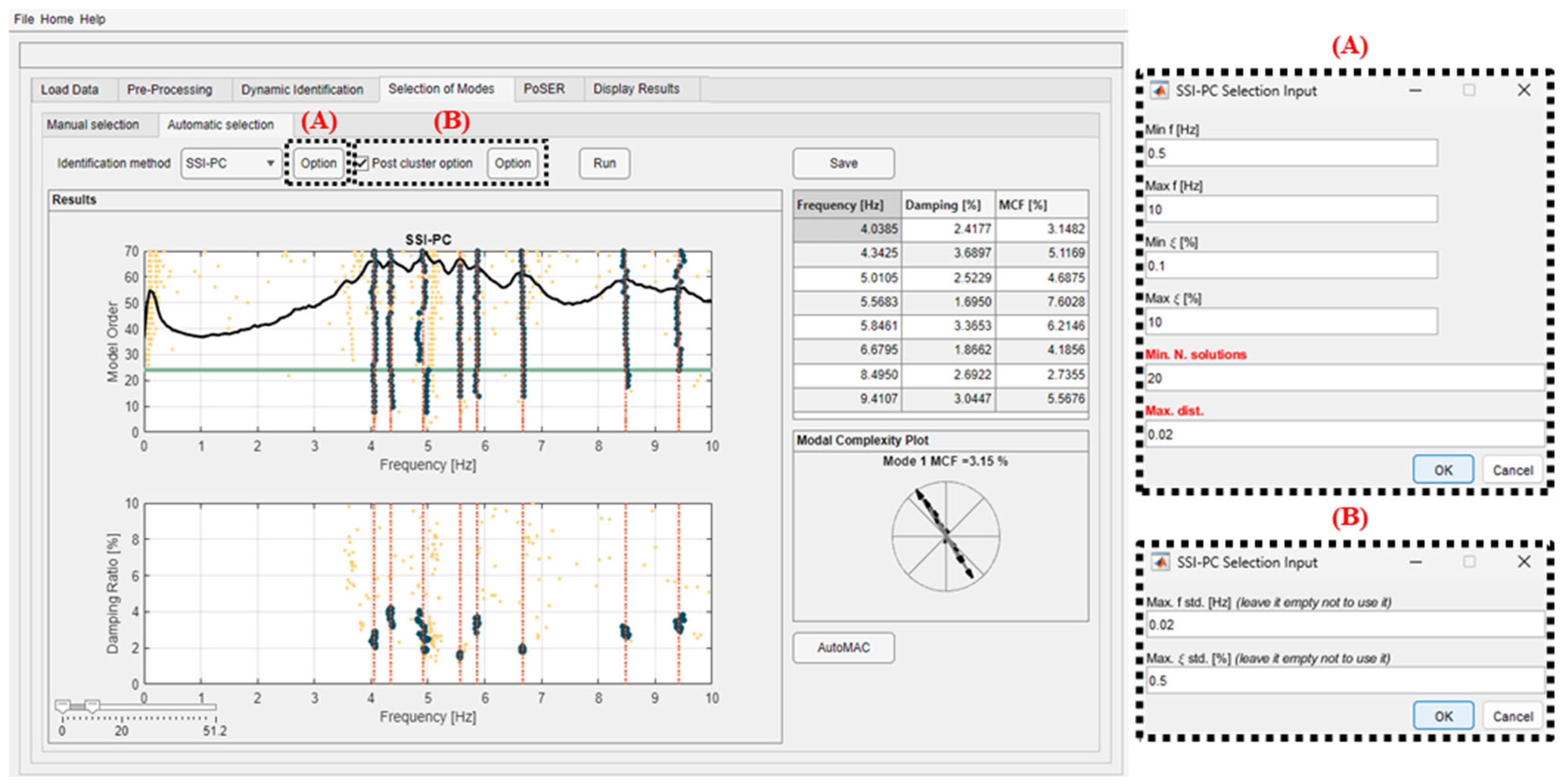Open the File menu
The image size is (1567, 784).
(24, 19)
